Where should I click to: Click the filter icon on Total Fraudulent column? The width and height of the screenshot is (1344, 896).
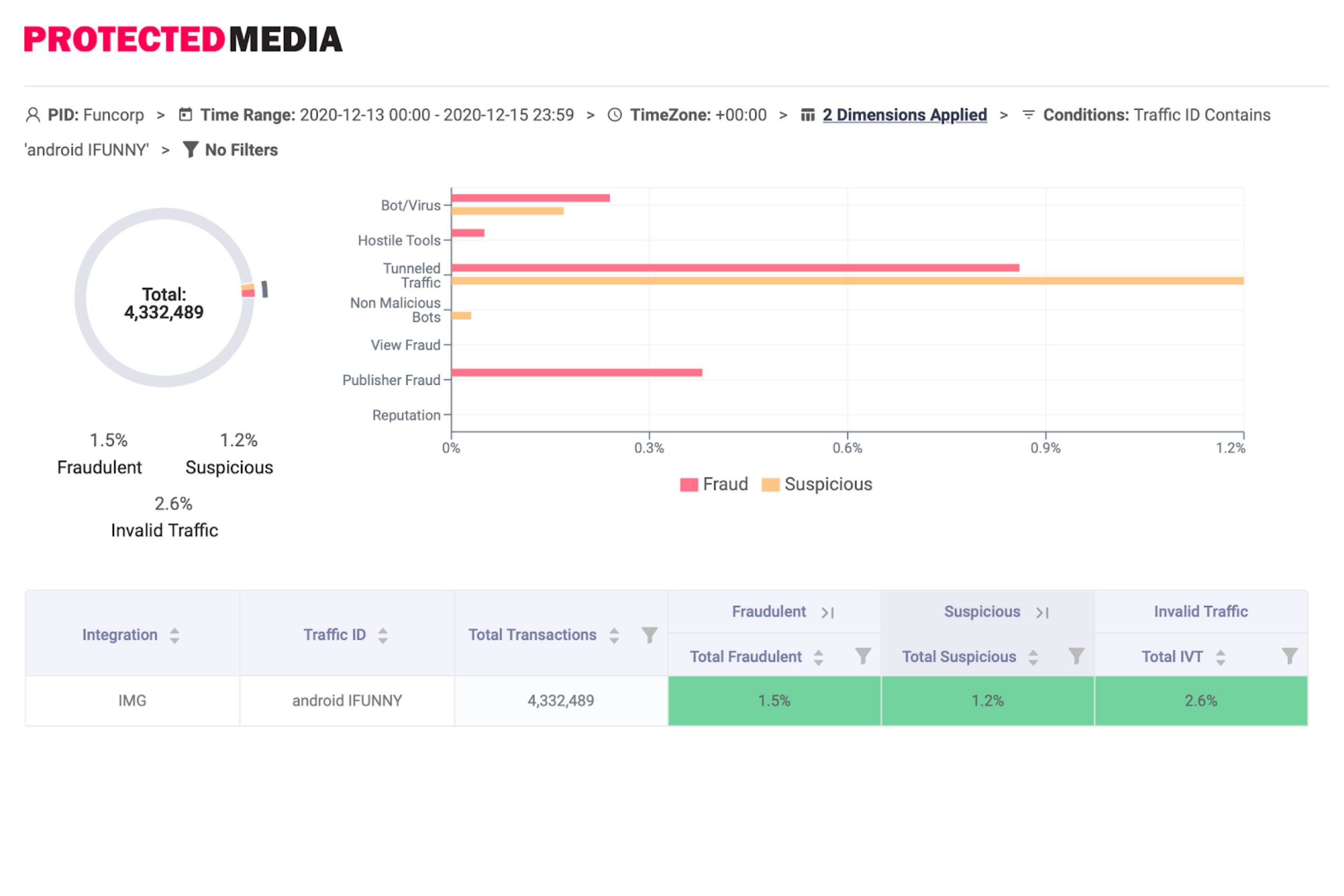coord(862,656)
